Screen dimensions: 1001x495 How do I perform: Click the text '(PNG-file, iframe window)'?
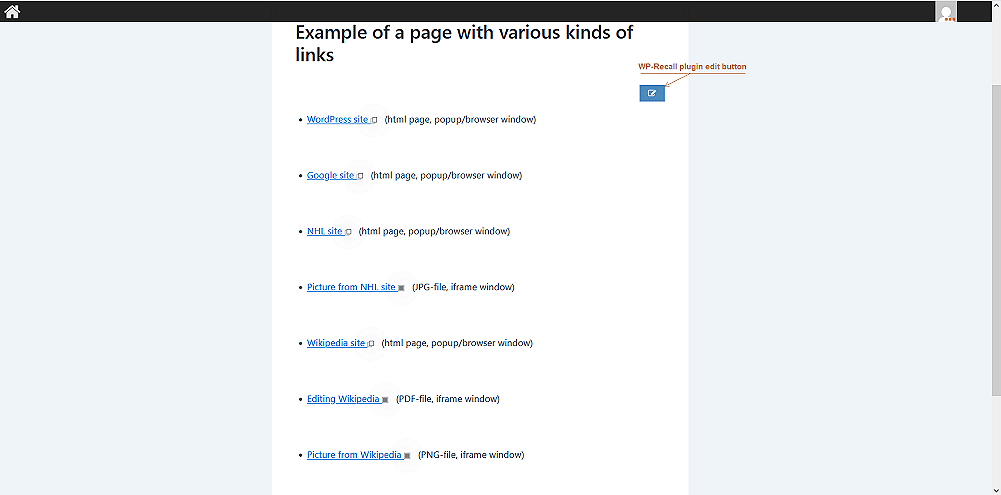click(471, 455)
